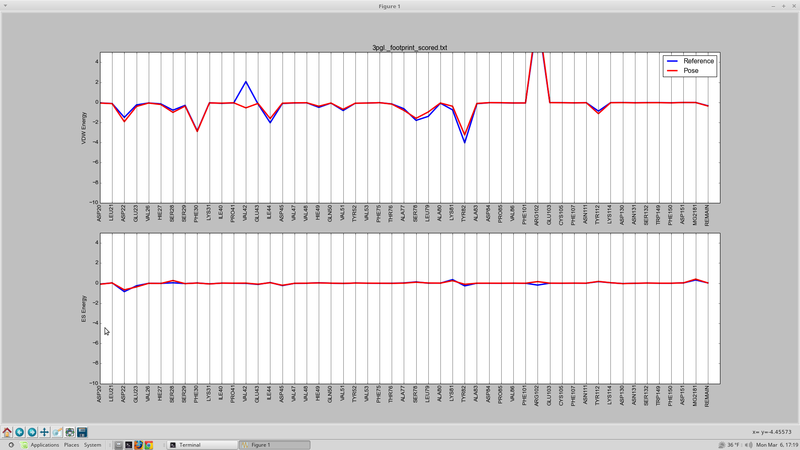Click the plot title 3pgl._footprint_scored.txt
This screenshot has height=450, width=800.
pos(410,47)
